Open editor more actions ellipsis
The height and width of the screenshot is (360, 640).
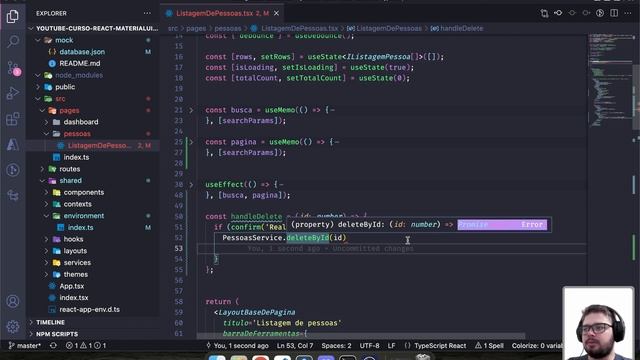point(628,13)
